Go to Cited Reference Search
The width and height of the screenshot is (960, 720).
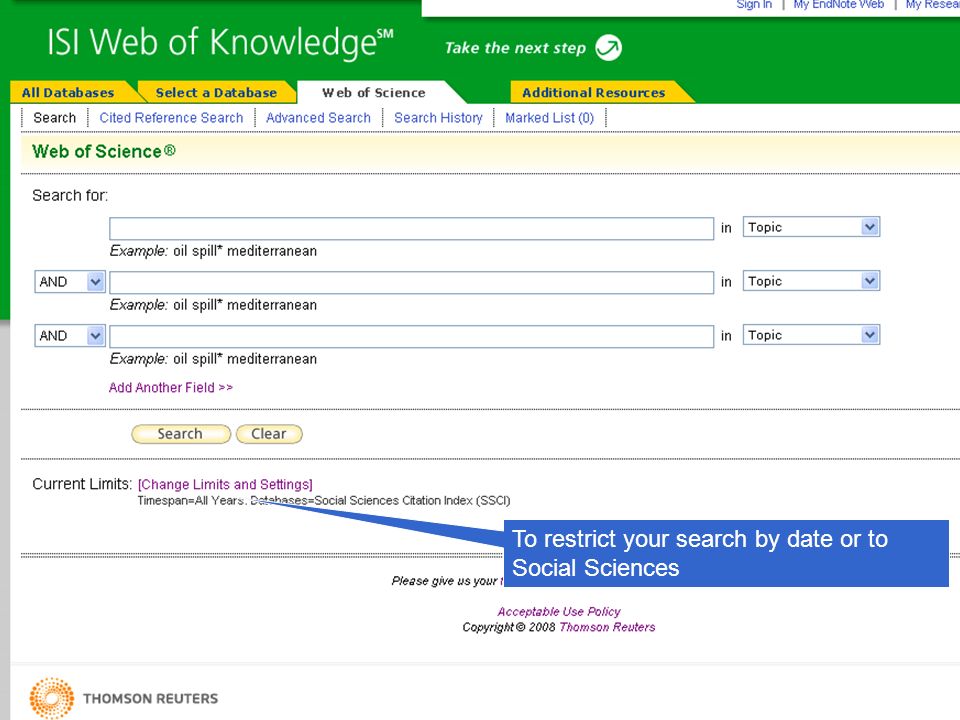(171, 118)
